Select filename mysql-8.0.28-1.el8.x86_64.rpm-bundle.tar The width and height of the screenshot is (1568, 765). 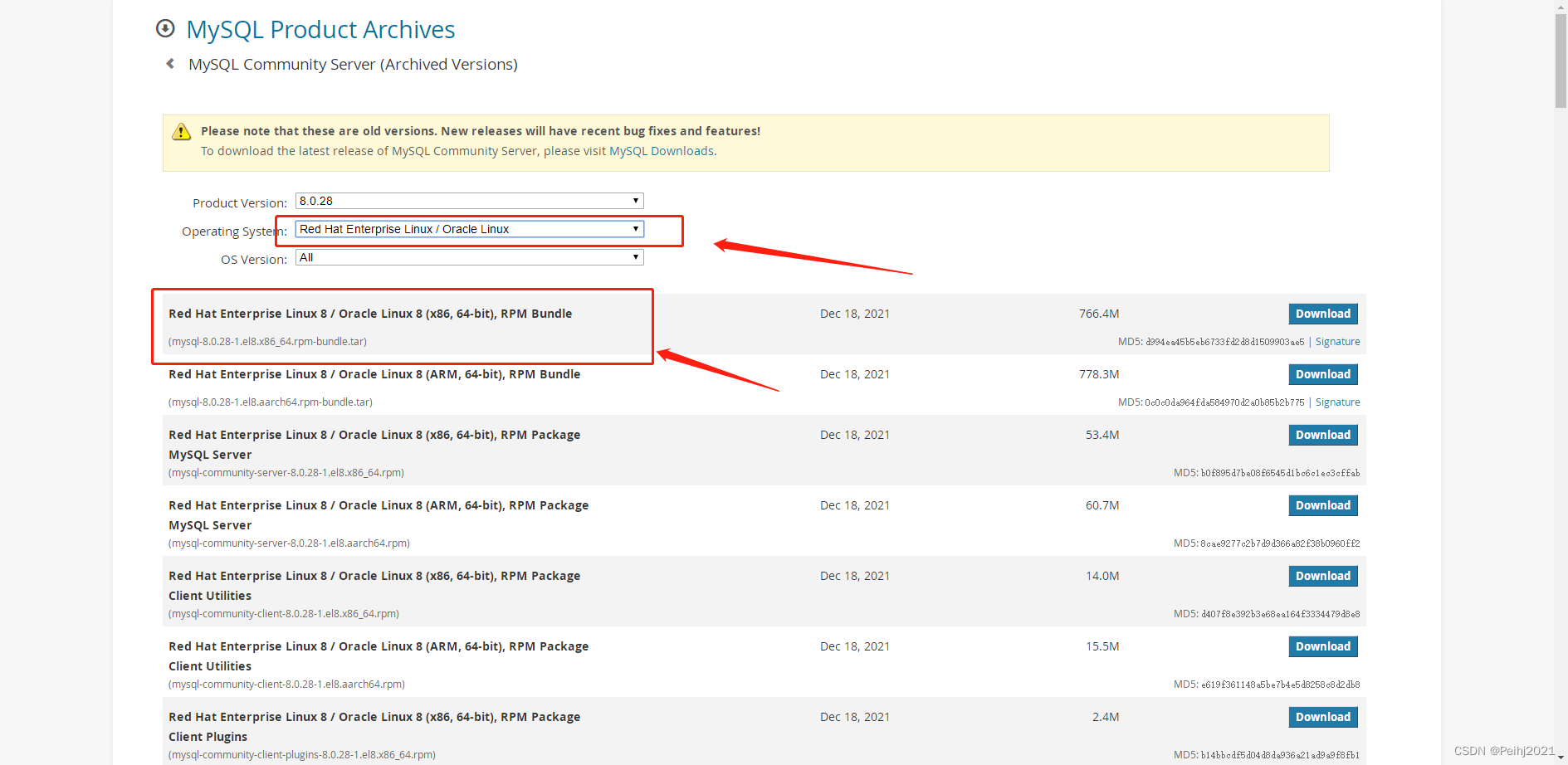click(x=267, y=342)
